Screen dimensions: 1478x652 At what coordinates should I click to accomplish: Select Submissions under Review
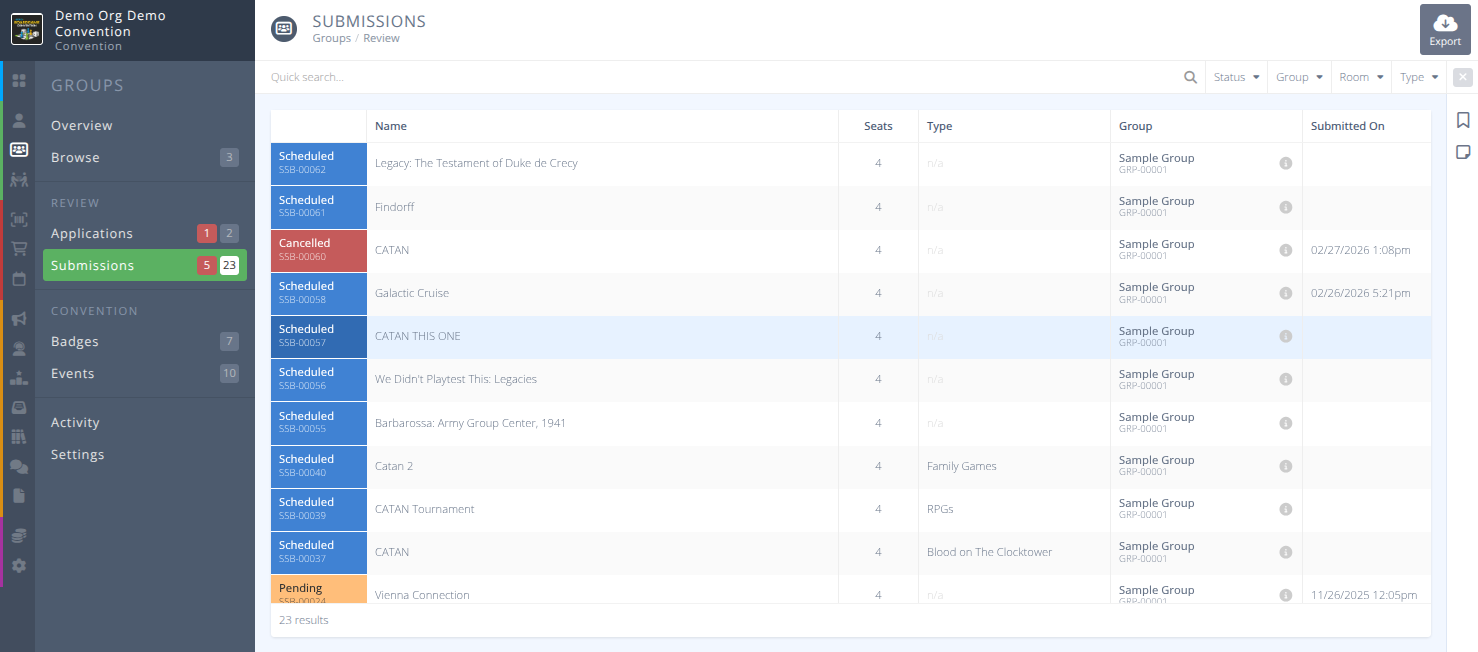click(145, 265)
